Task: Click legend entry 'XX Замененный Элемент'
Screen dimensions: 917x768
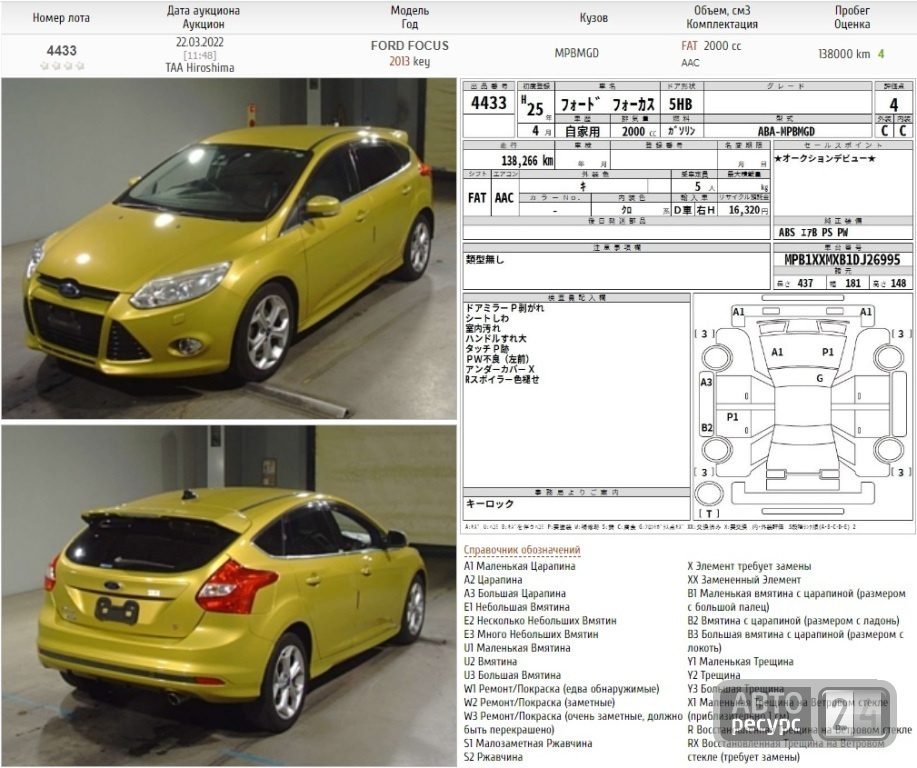Action: (744, 580)
